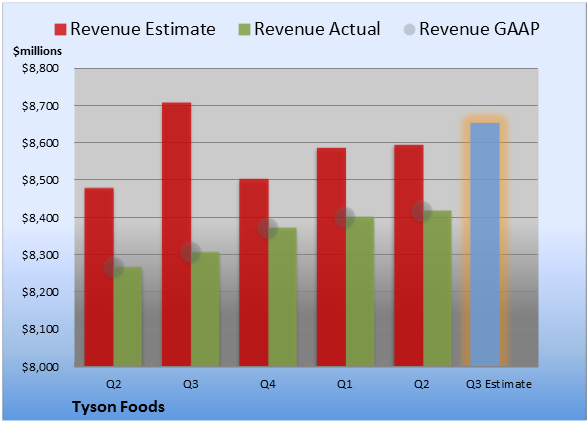Click the GAAP marker circle on Q3 bars
The image size is (588, 422).
(x=191, y=252)
